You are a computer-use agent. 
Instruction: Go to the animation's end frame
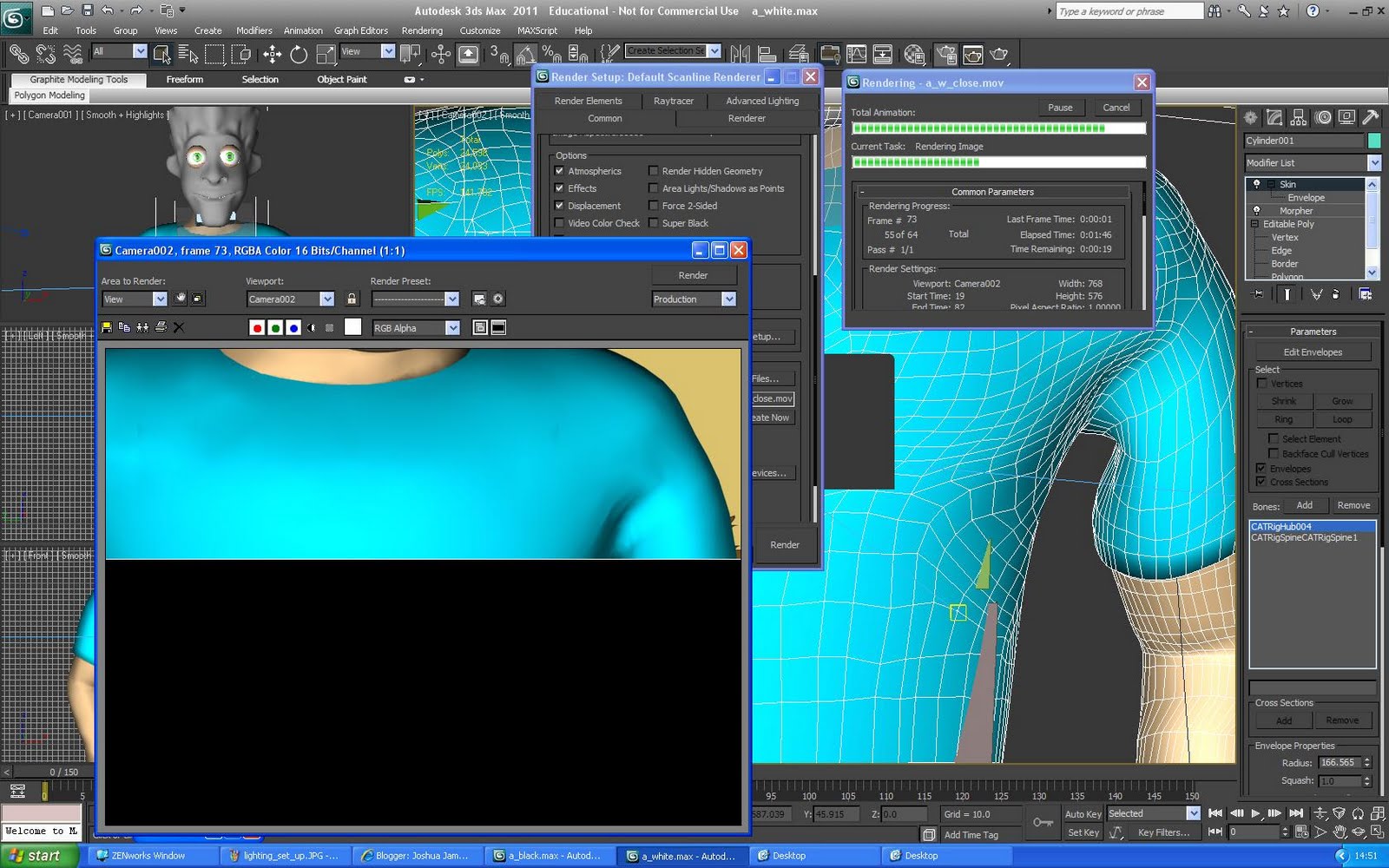1295,813
